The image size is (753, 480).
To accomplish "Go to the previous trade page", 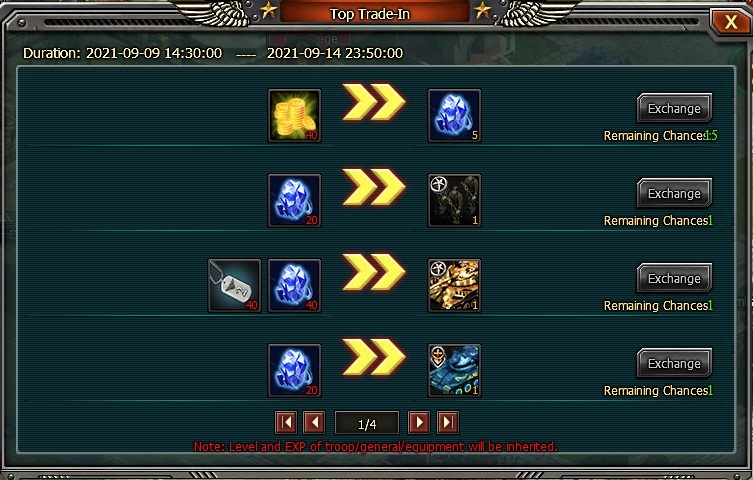I will tap(315, 422).
